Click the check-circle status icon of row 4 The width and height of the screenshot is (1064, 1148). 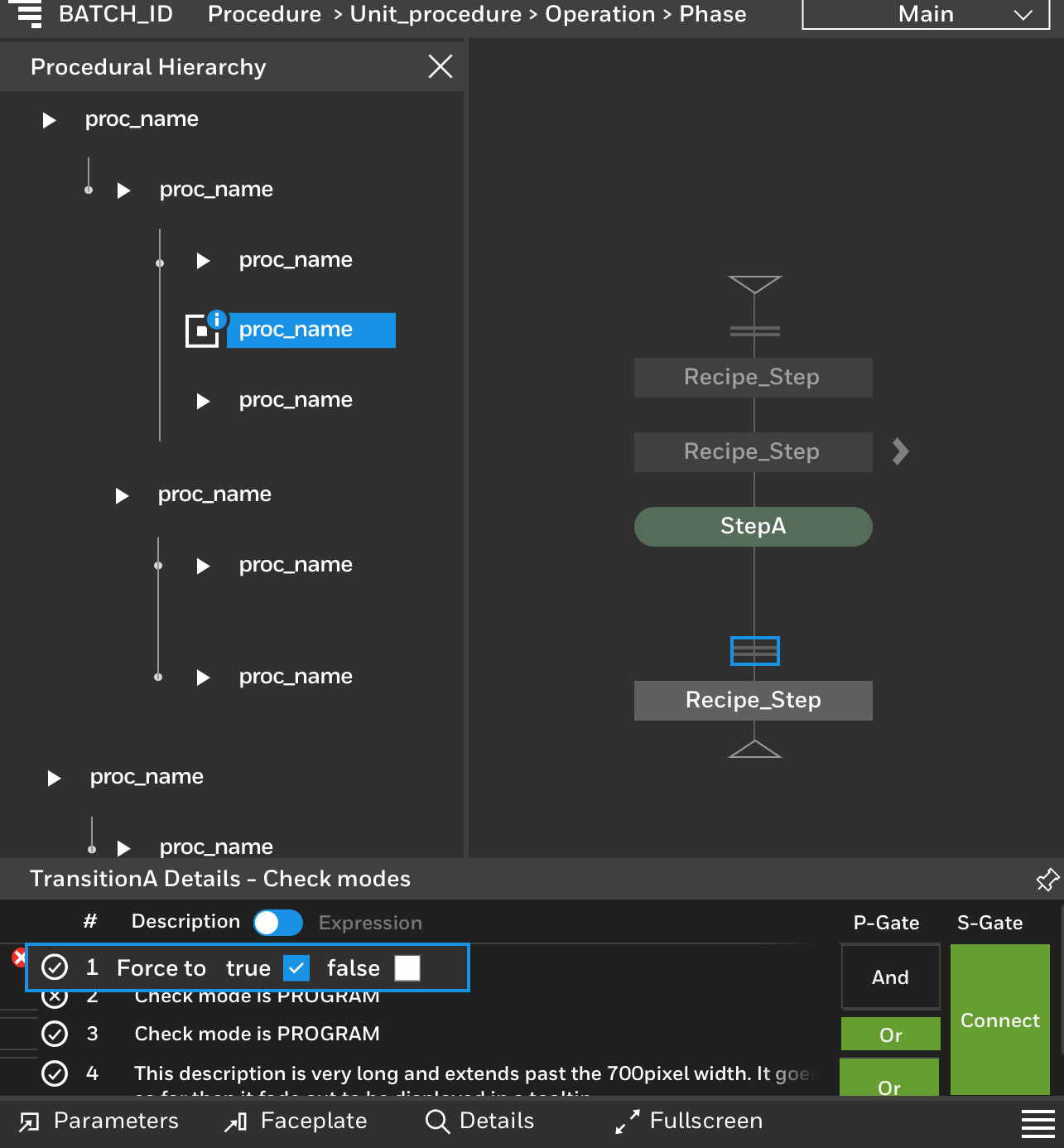pyautogui.click(x=55, y=1073)
